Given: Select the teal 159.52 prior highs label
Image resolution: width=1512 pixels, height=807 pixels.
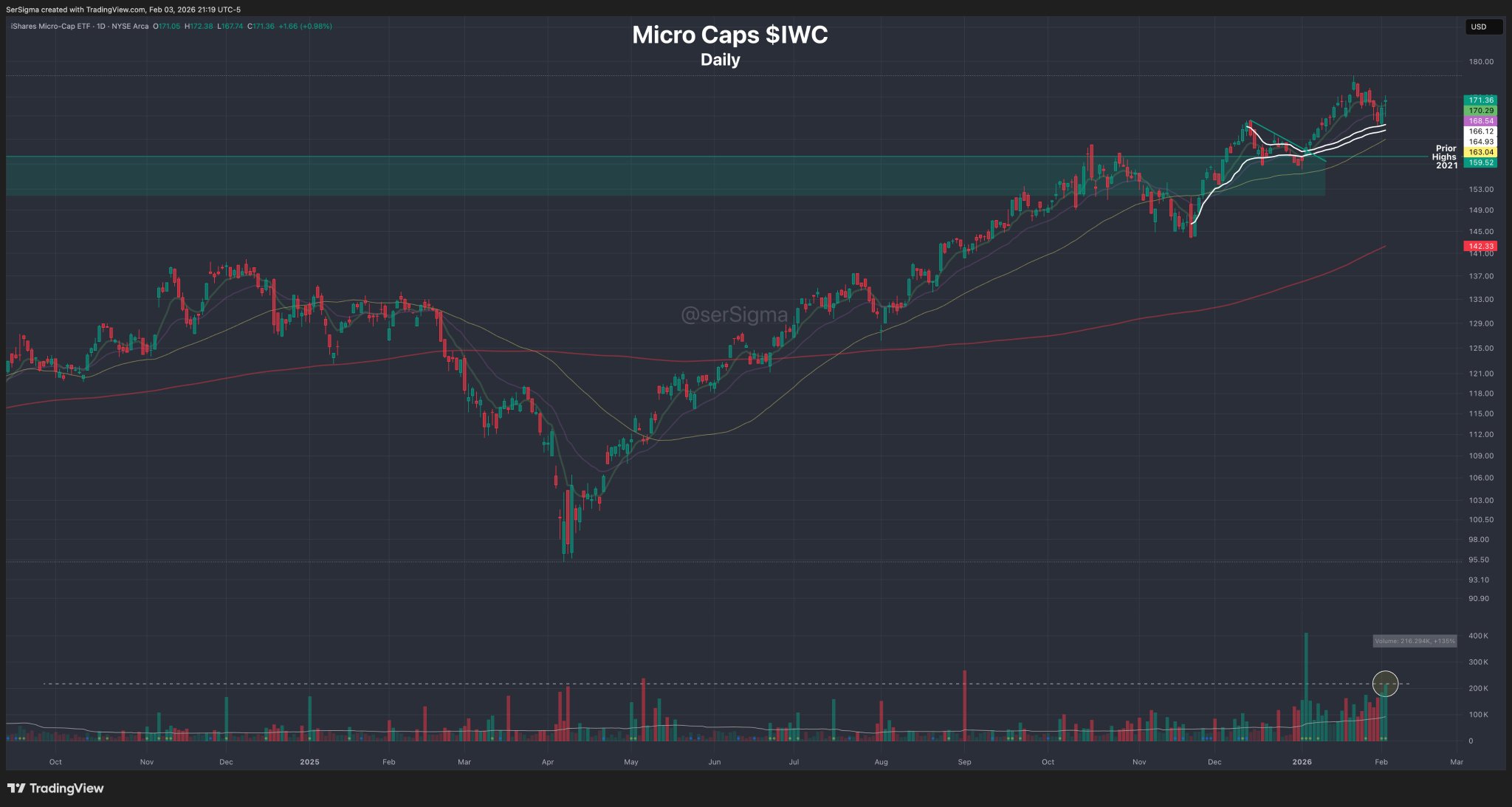Looking at the screenshot, I should tap(1480, 162).
